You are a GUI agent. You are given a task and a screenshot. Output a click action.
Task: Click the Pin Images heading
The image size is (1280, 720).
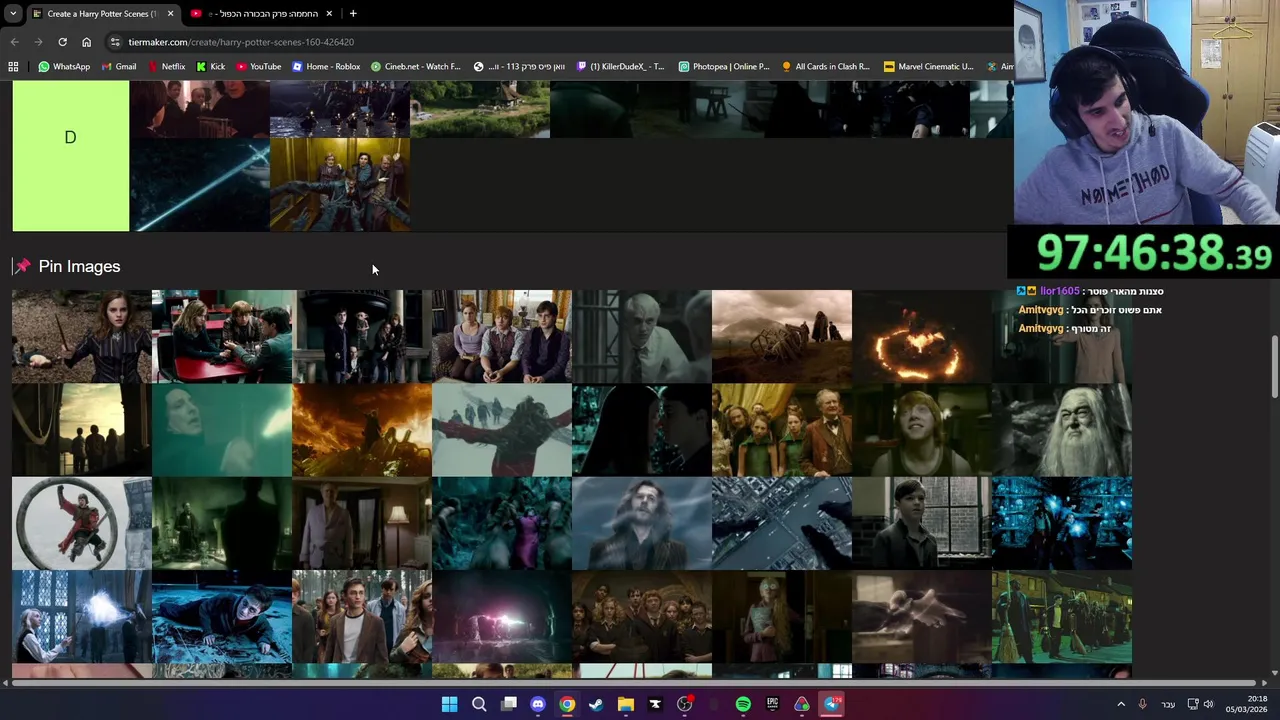[x=79, y=266]
